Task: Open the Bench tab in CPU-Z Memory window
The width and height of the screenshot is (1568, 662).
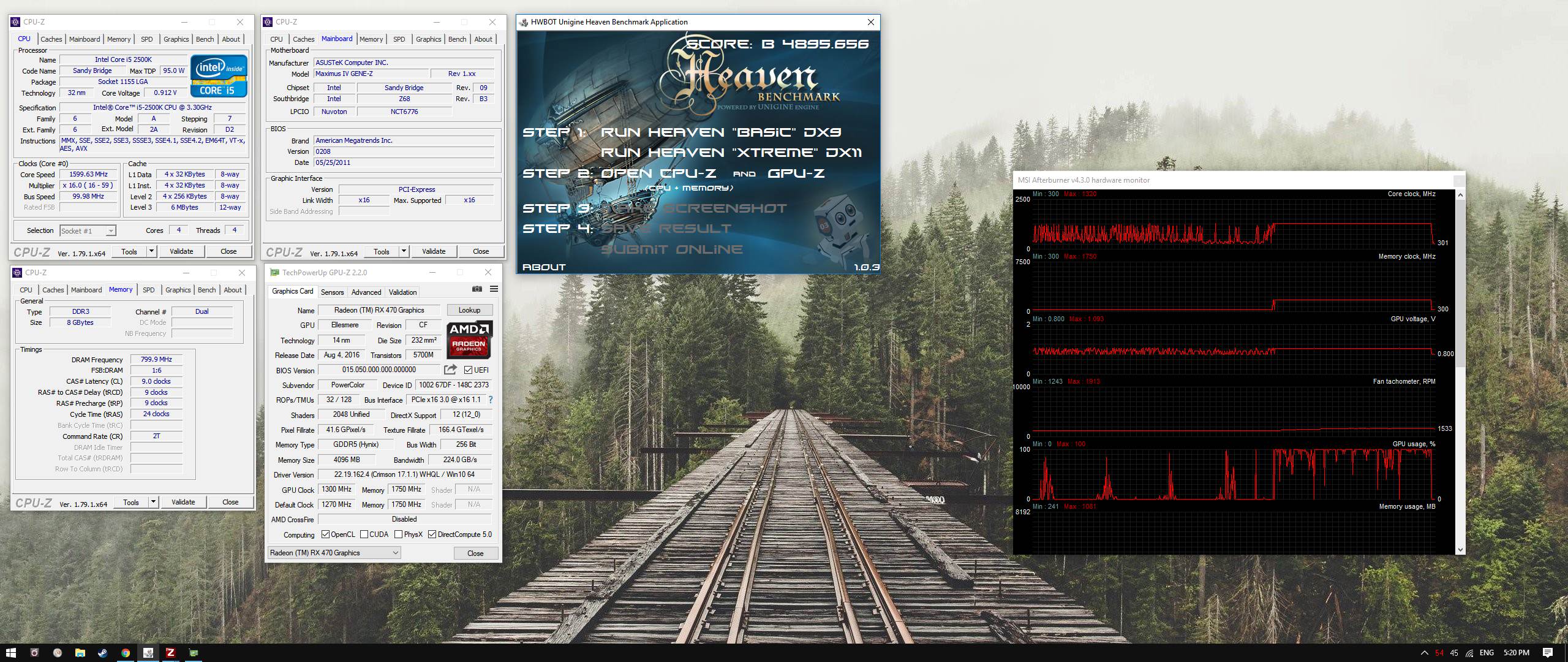Action: 207,290
